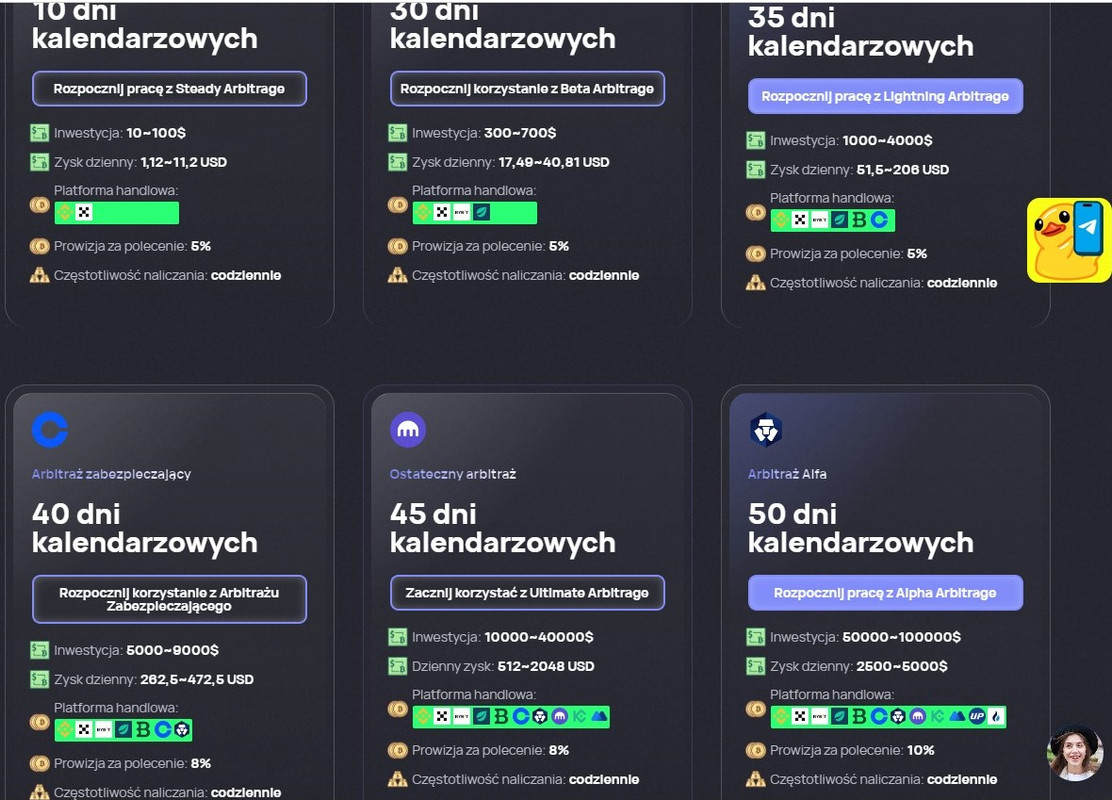Click the 10 dni card platform logos strip

(117, 212)
